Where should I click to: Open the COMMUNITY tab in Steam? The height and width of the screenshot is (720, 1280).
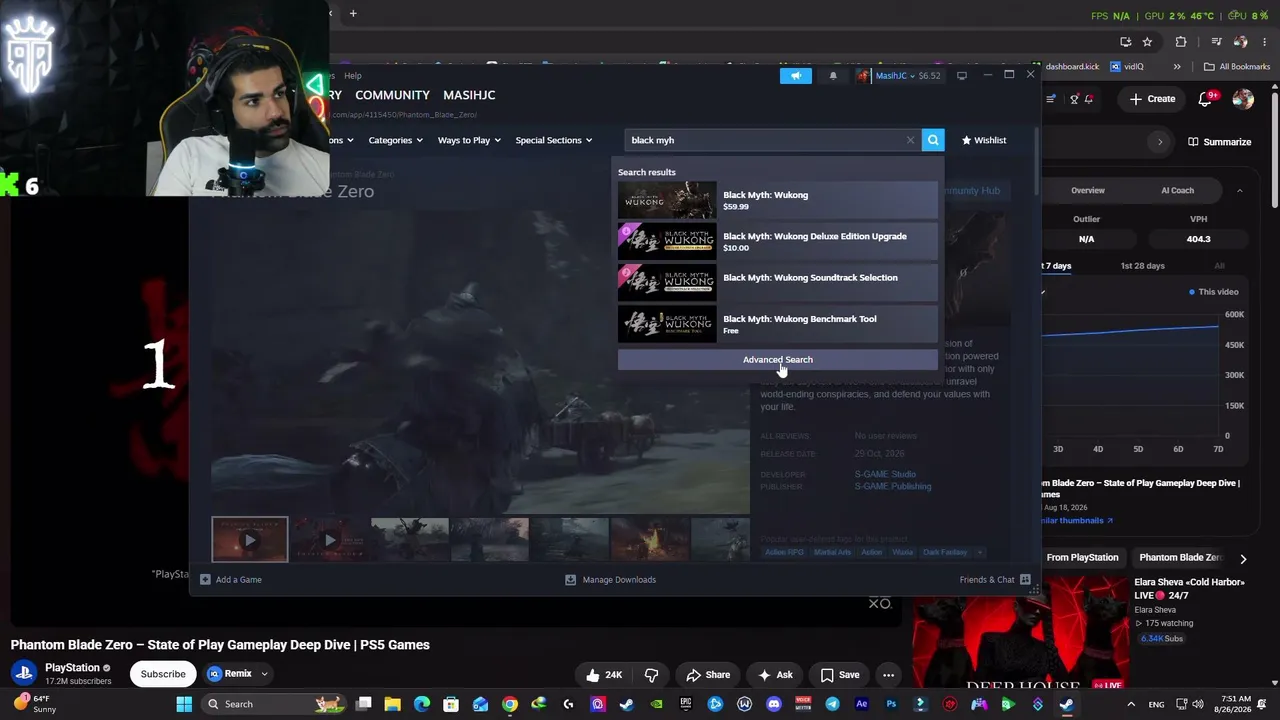[x=392, y=95]
